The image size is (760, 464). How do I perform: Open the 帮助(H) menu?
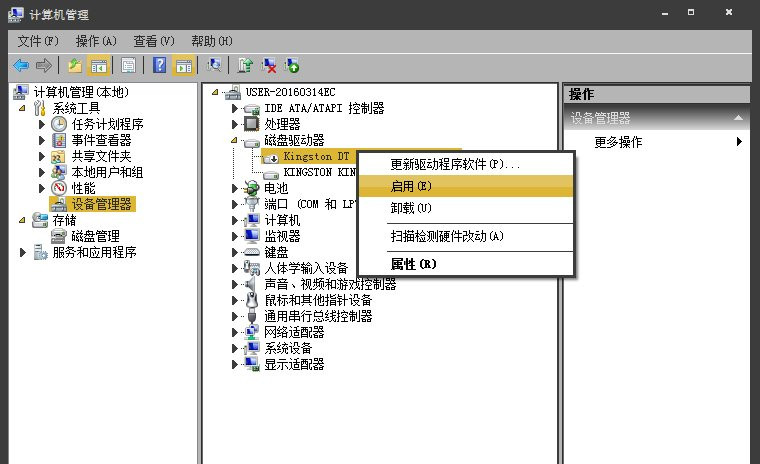211,41
